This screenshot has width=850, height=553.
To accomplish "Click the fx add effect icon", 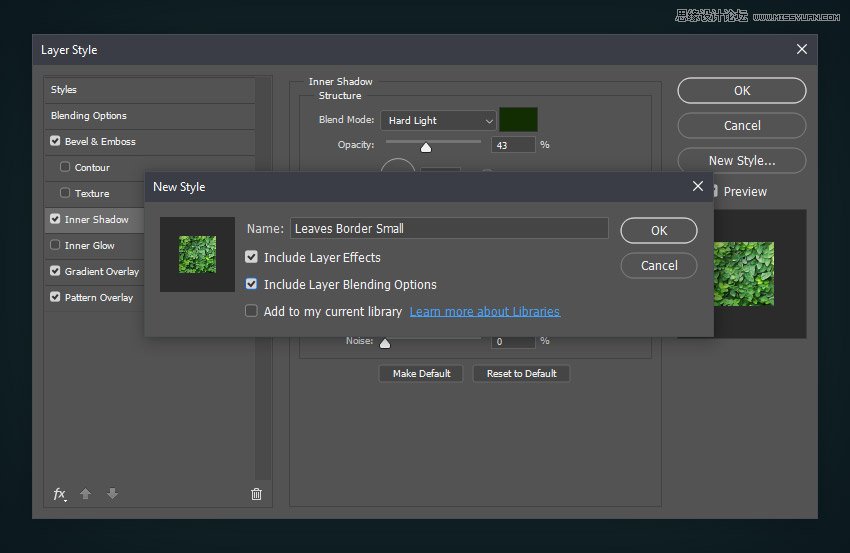I will pyautogui.click(x=59, y=494).
